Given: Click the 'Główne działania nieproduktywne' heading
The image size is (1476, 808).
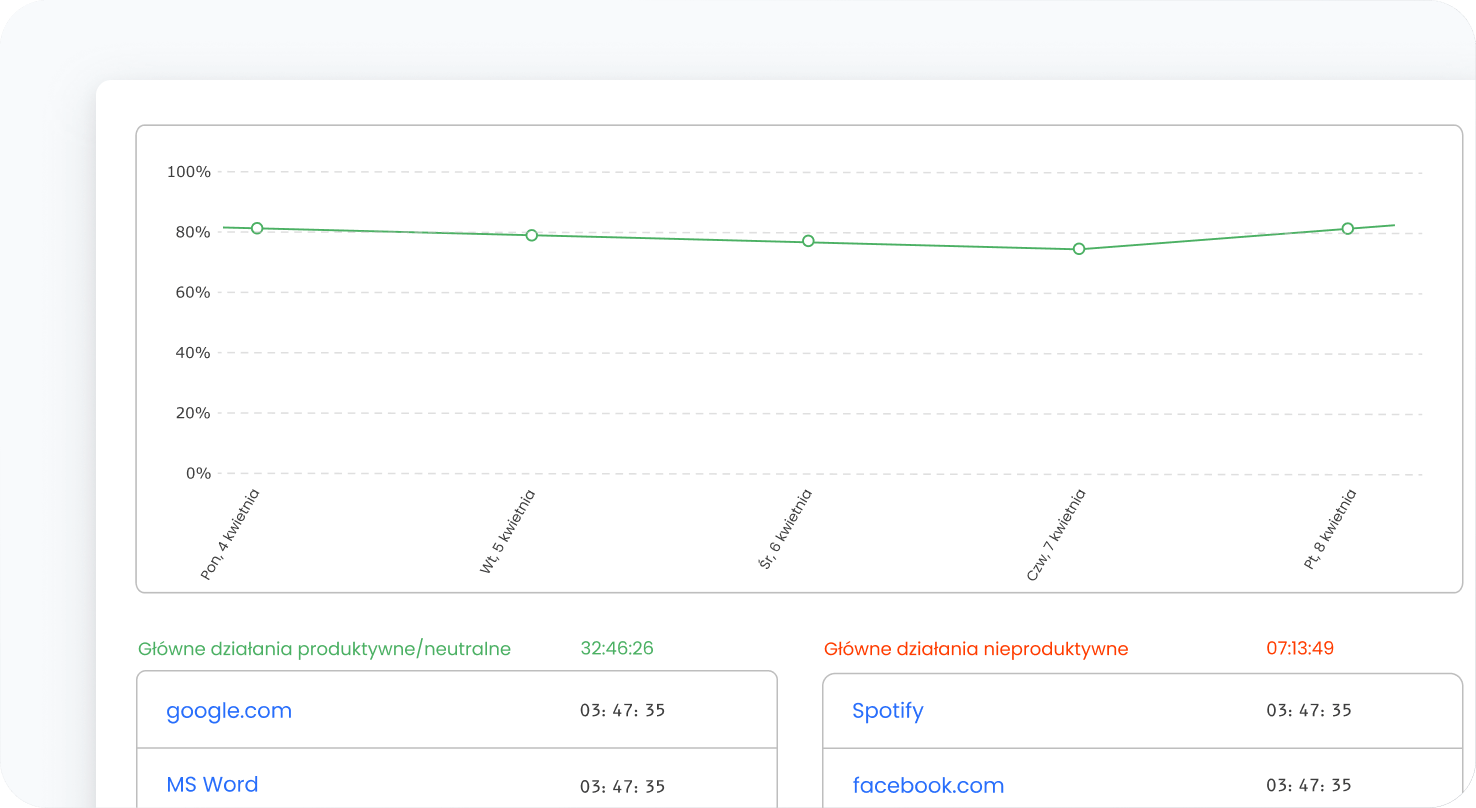Looking at the screenshot, I should [976, 649].
